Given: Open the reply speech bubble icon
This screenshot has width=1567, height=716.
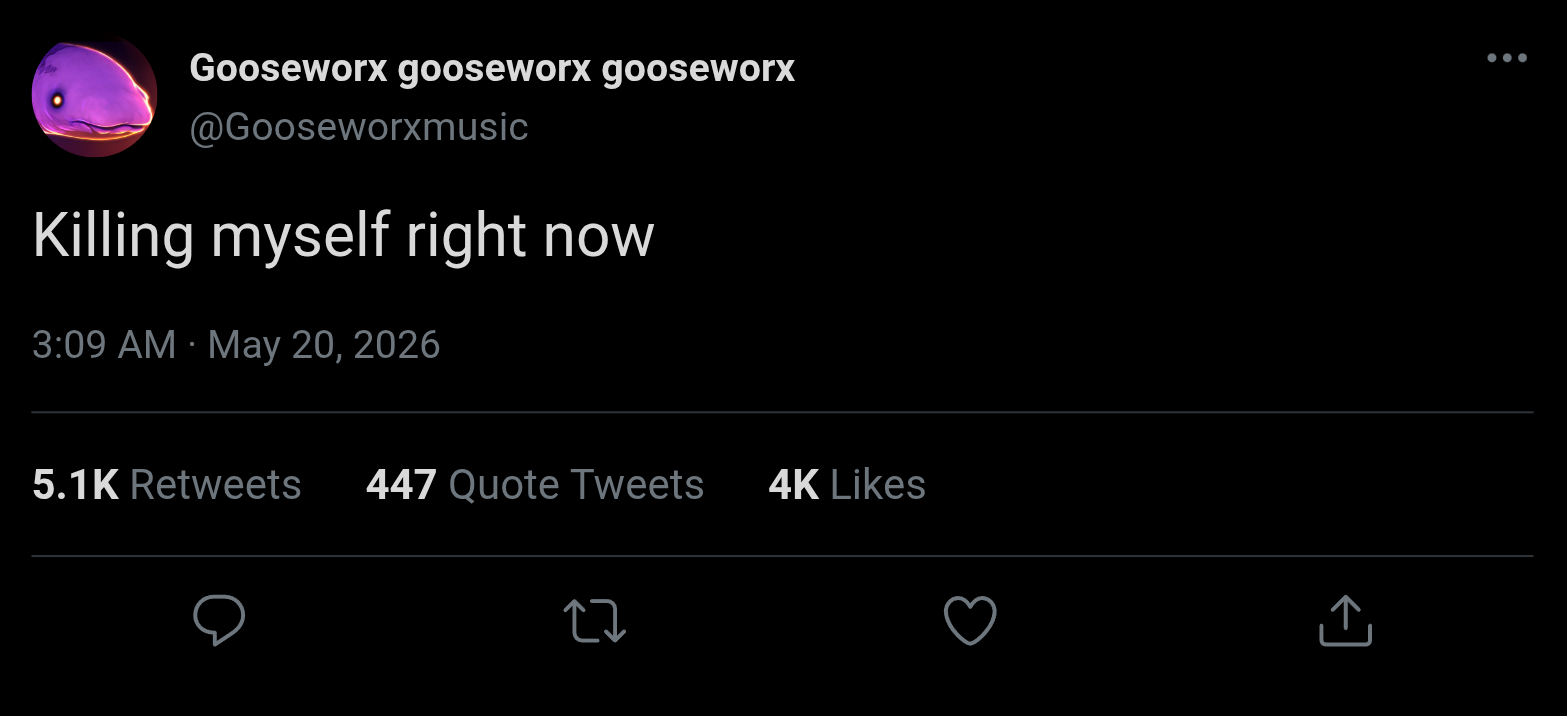Looking at the screenshot, I should [219, 620].
